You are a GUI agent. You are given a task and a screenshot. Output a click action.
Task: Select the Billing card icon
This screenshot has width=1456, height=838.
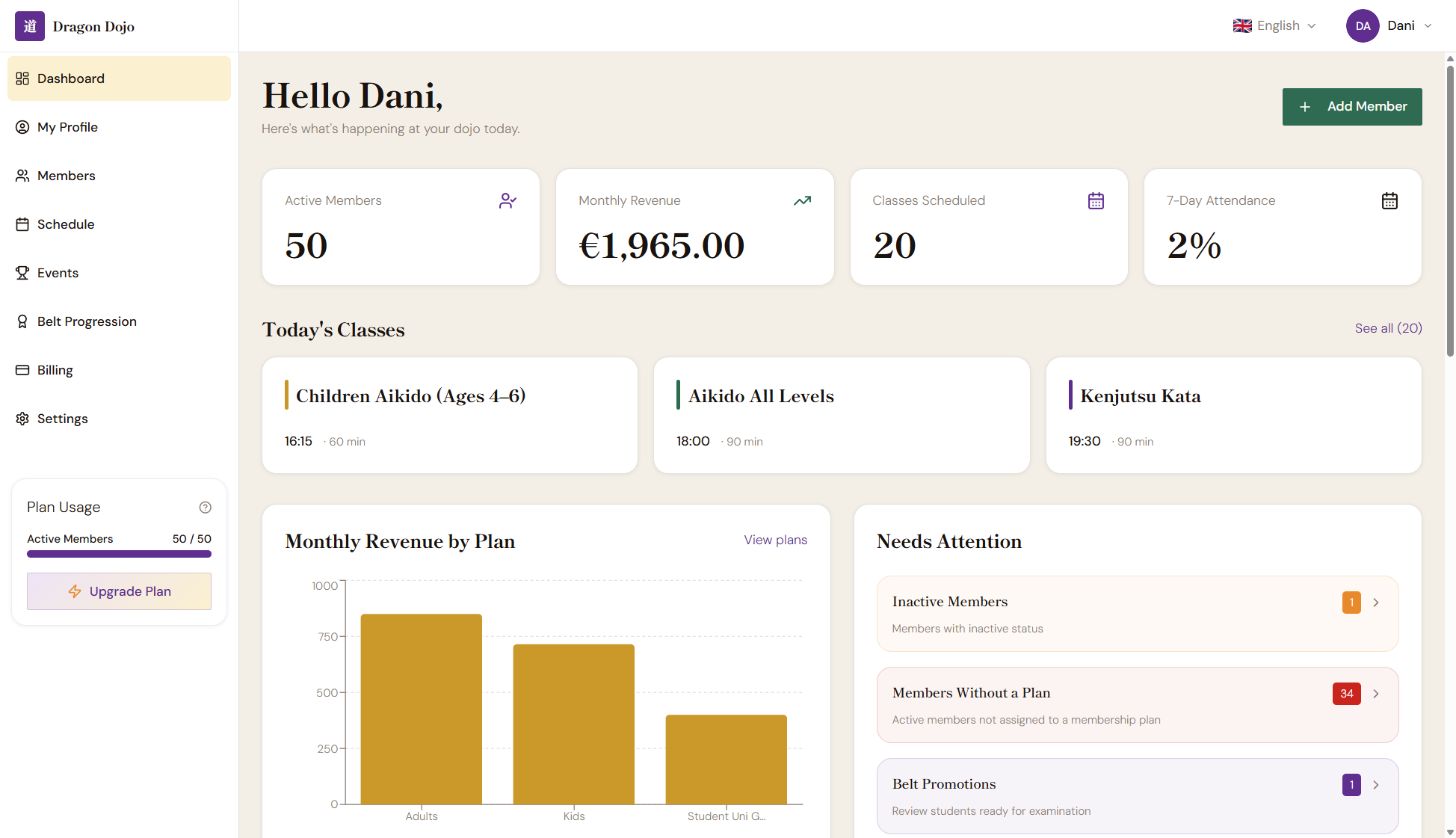22,369
